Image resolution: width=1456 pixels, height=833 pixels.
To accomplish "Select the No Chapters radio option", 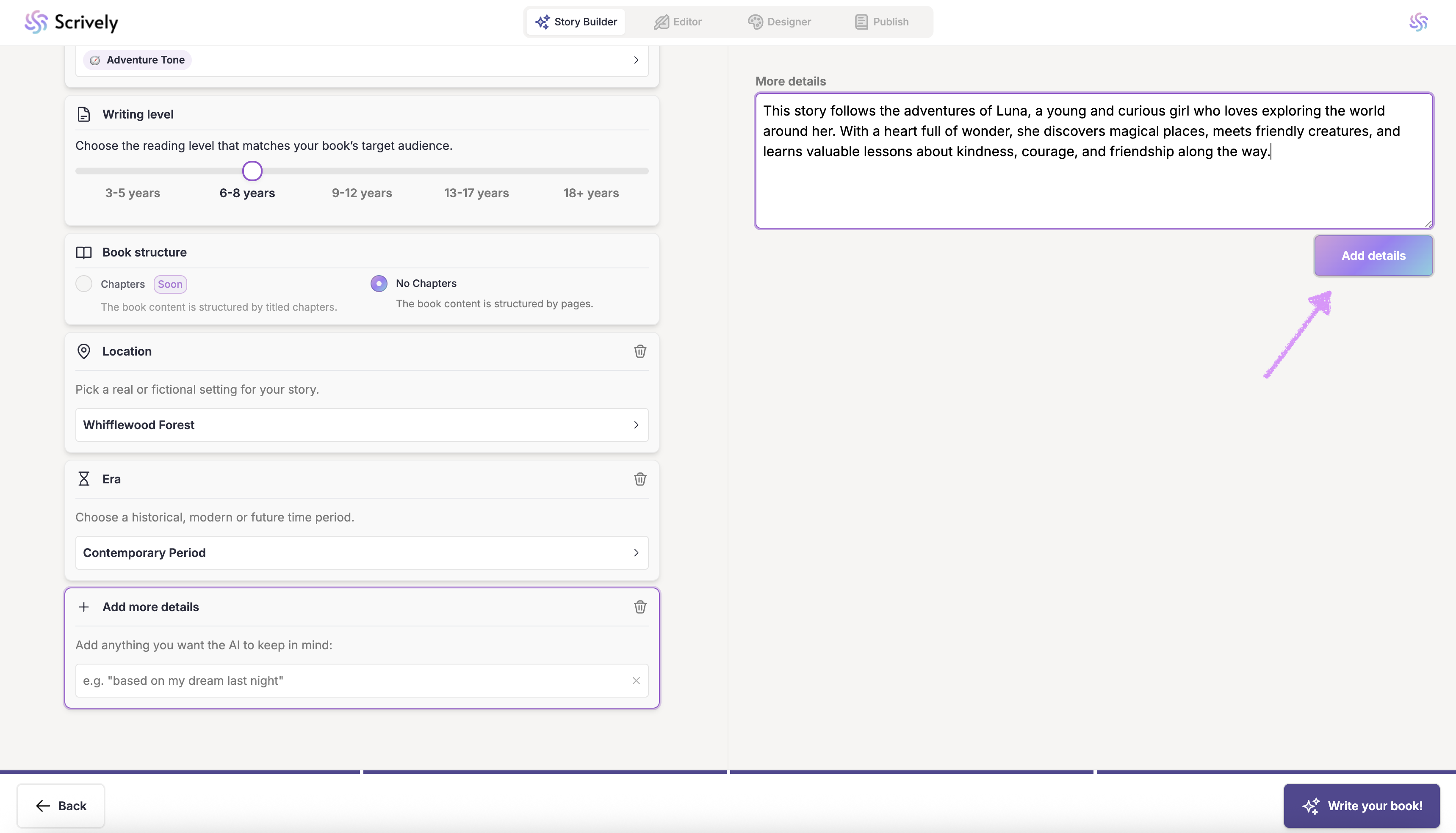I will tap(379, 283).
